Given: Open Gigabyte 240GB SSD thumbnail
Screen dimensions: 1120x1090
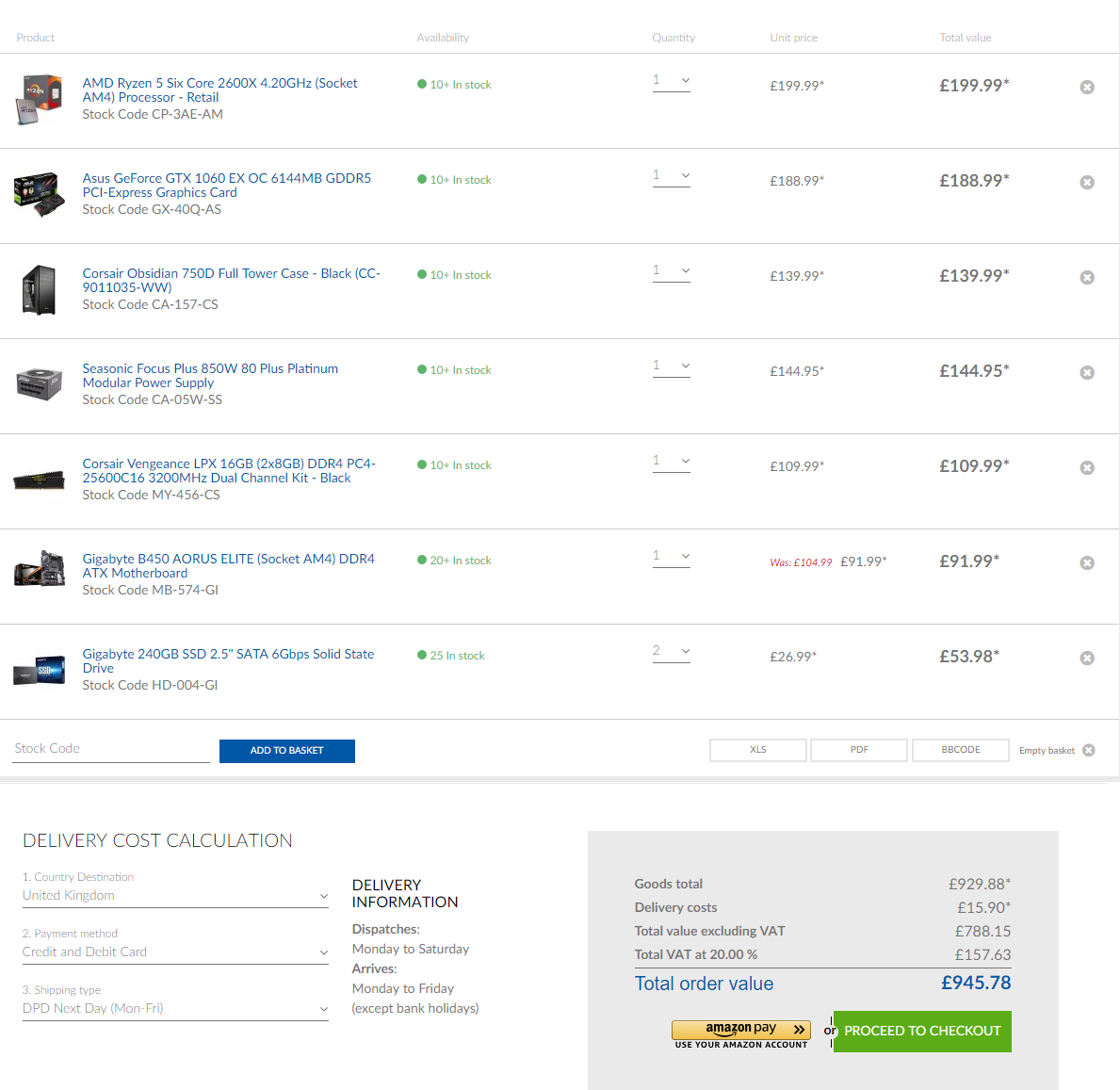Looking at the screenshot, I should [40, 671].
